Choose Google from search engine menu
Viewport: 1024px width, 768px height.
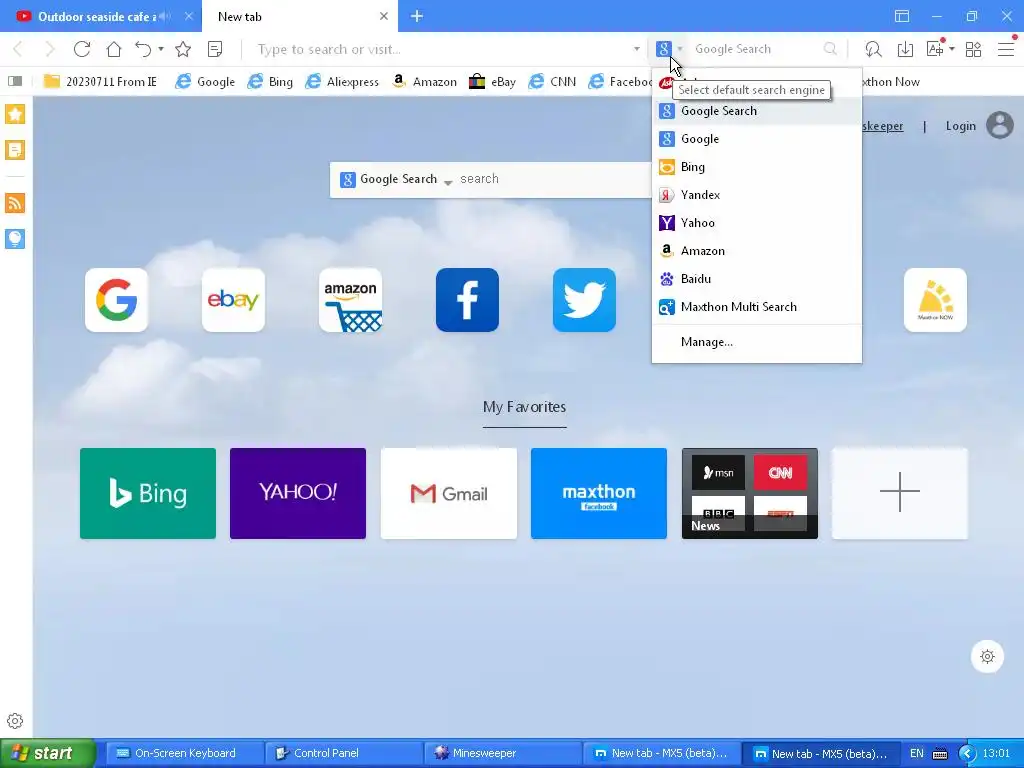(x=757, y=139)
